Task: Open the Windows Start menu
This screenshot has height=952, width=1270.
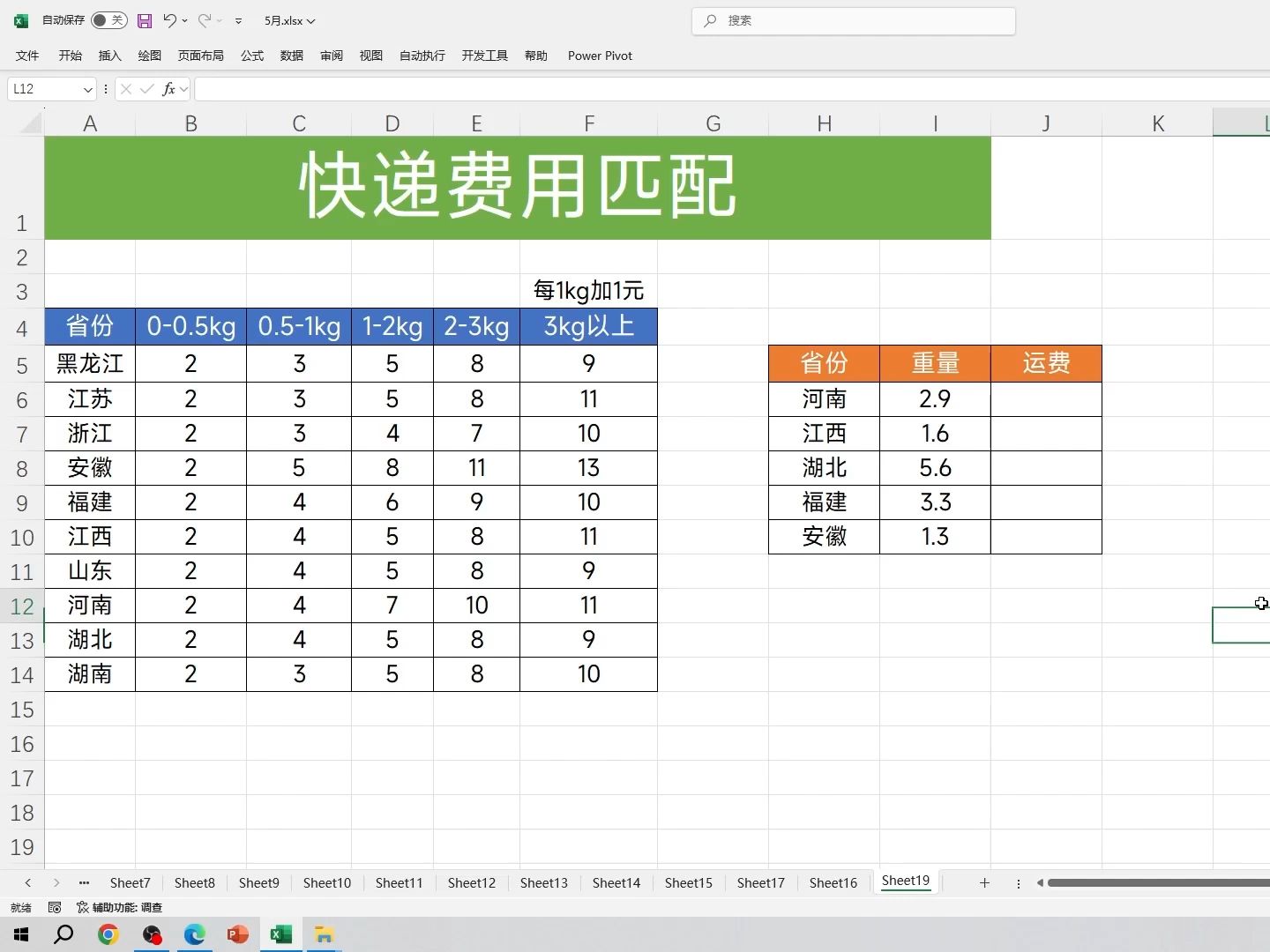Action: tap(21, 934)
